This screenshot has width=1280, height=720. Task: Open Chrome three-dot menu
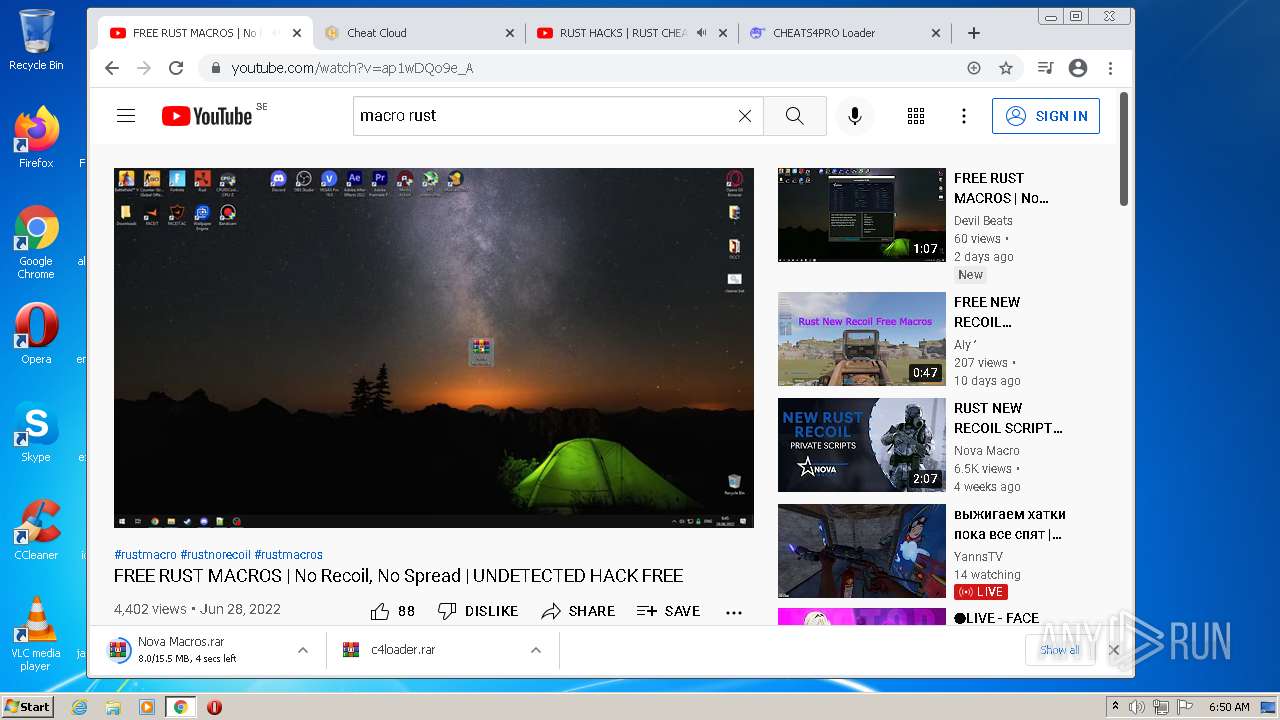coord(1110,68)
